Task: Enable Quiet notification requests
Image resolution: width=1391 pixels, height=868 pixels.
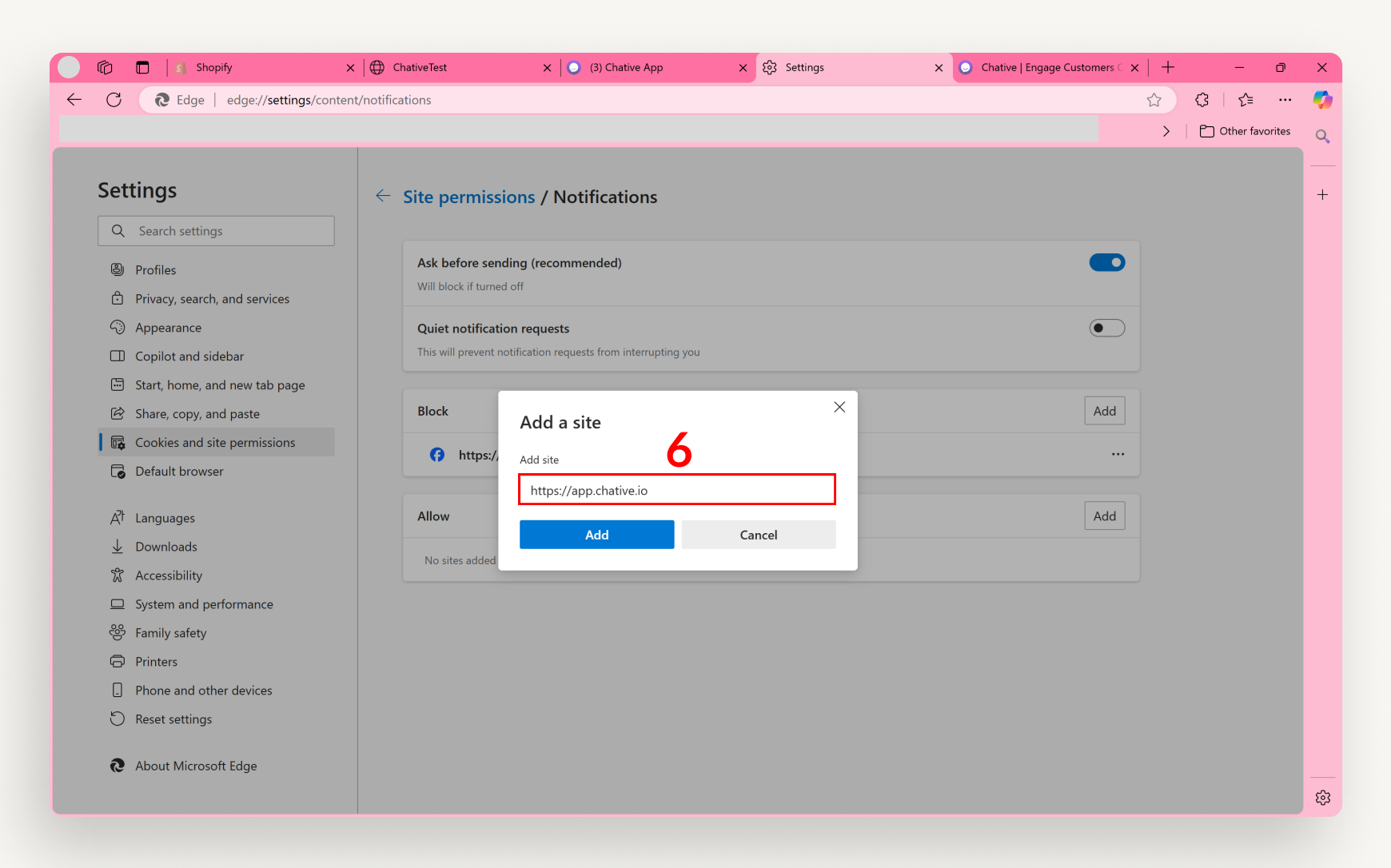Action: 1106,328
